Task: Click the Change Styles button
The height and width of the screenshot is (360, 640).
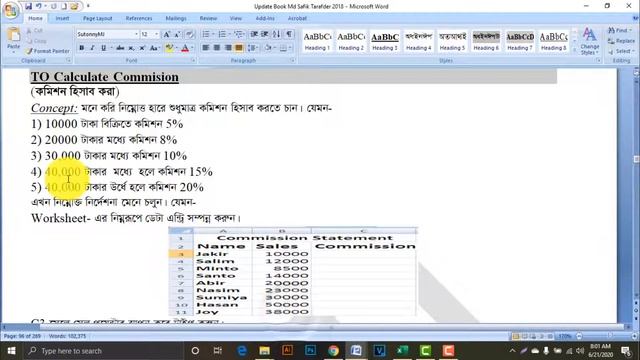Action: click(589, 42)
